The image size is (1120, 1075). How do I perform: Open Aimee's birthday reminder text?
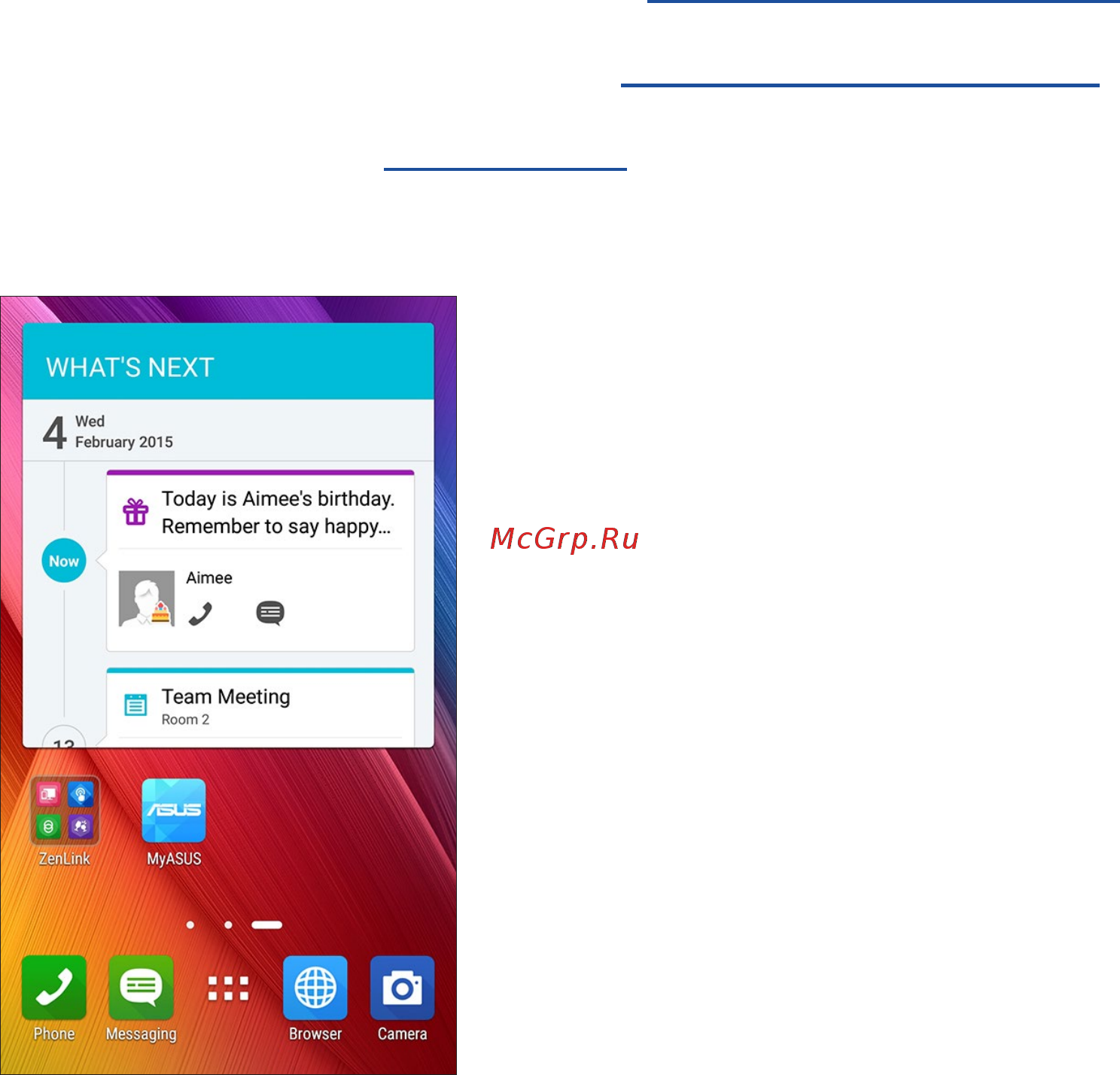click(278, 513)
